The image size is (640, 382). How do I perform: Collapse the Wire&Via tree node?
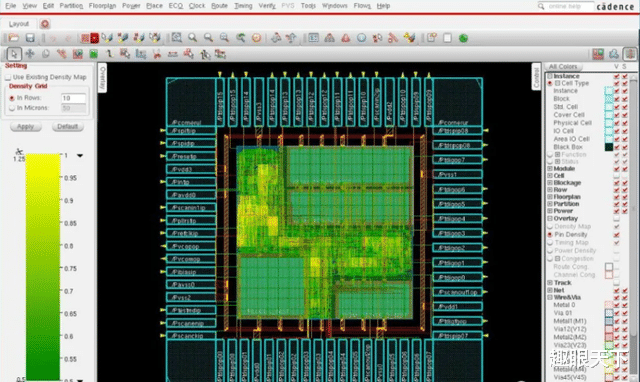550,298
